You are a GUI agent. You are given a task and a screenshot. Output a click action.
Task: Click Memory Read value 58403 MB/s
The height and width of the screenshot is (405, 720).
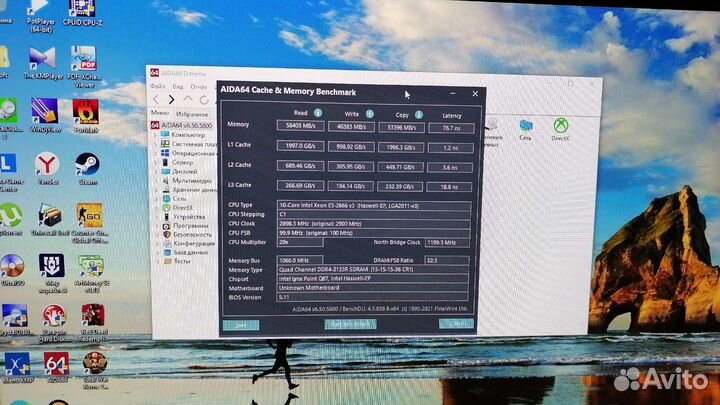pyautogui.click(x=301, y=125)
